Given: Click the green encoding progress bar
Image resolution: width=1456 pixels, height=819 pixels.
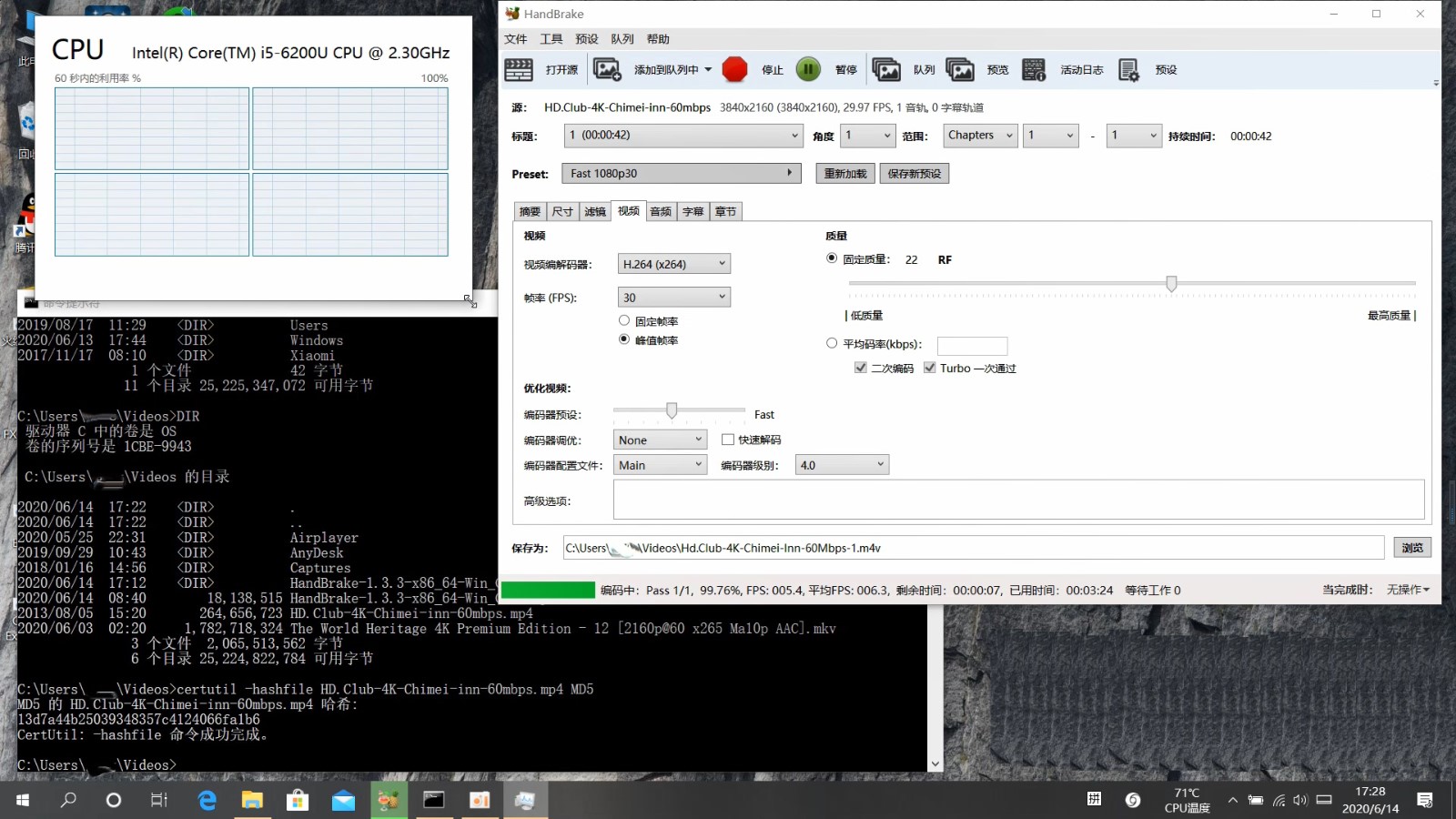Looking at the screenshot, I should pyautogui.click(x=548, y=590).
